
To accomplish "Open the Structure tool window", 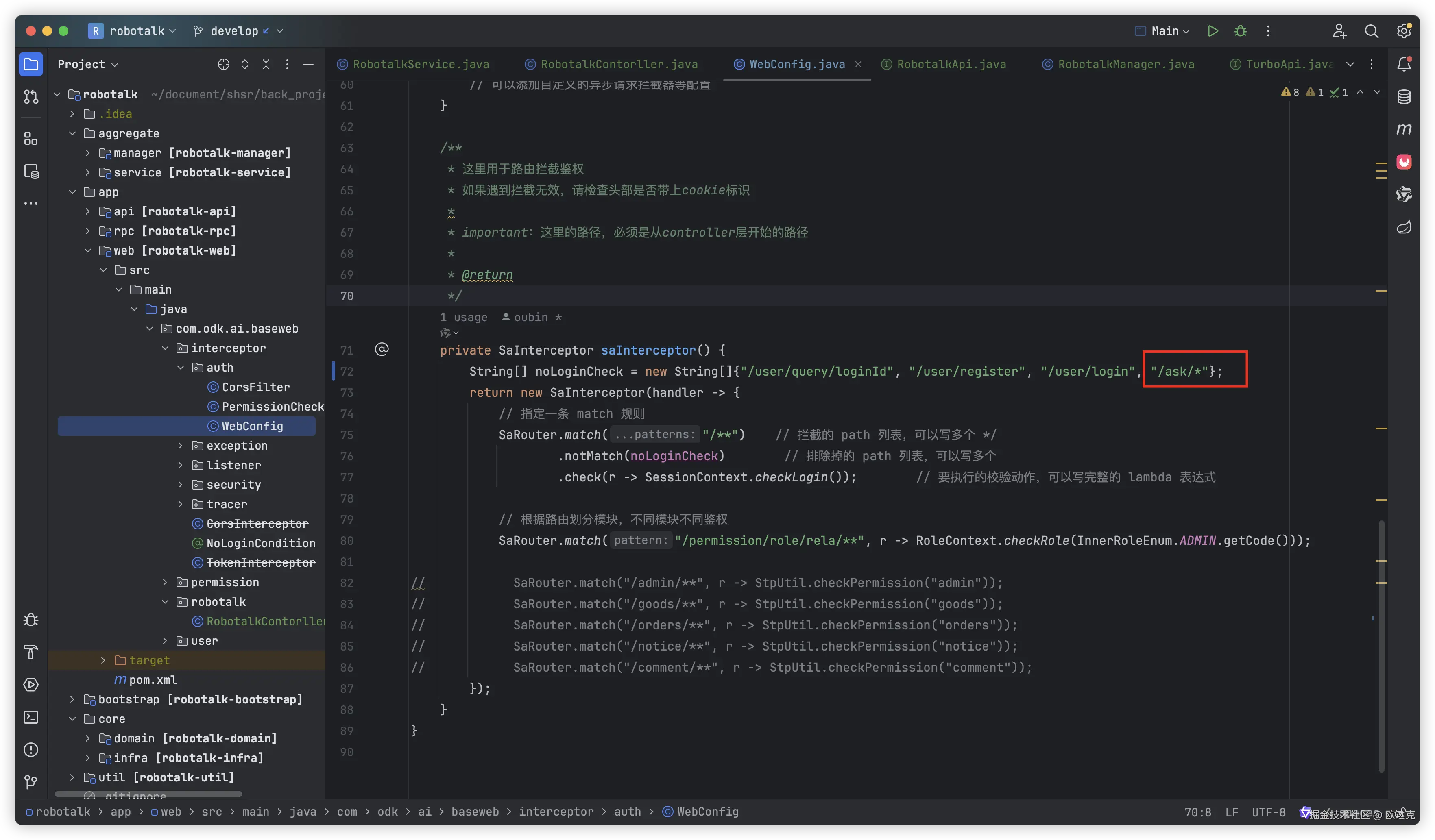I will tap(31, 138).
